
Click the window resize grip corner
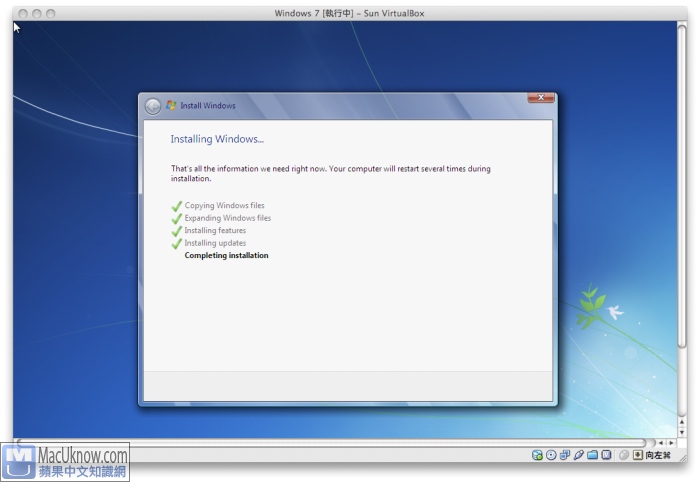click(x=683, y=457)
